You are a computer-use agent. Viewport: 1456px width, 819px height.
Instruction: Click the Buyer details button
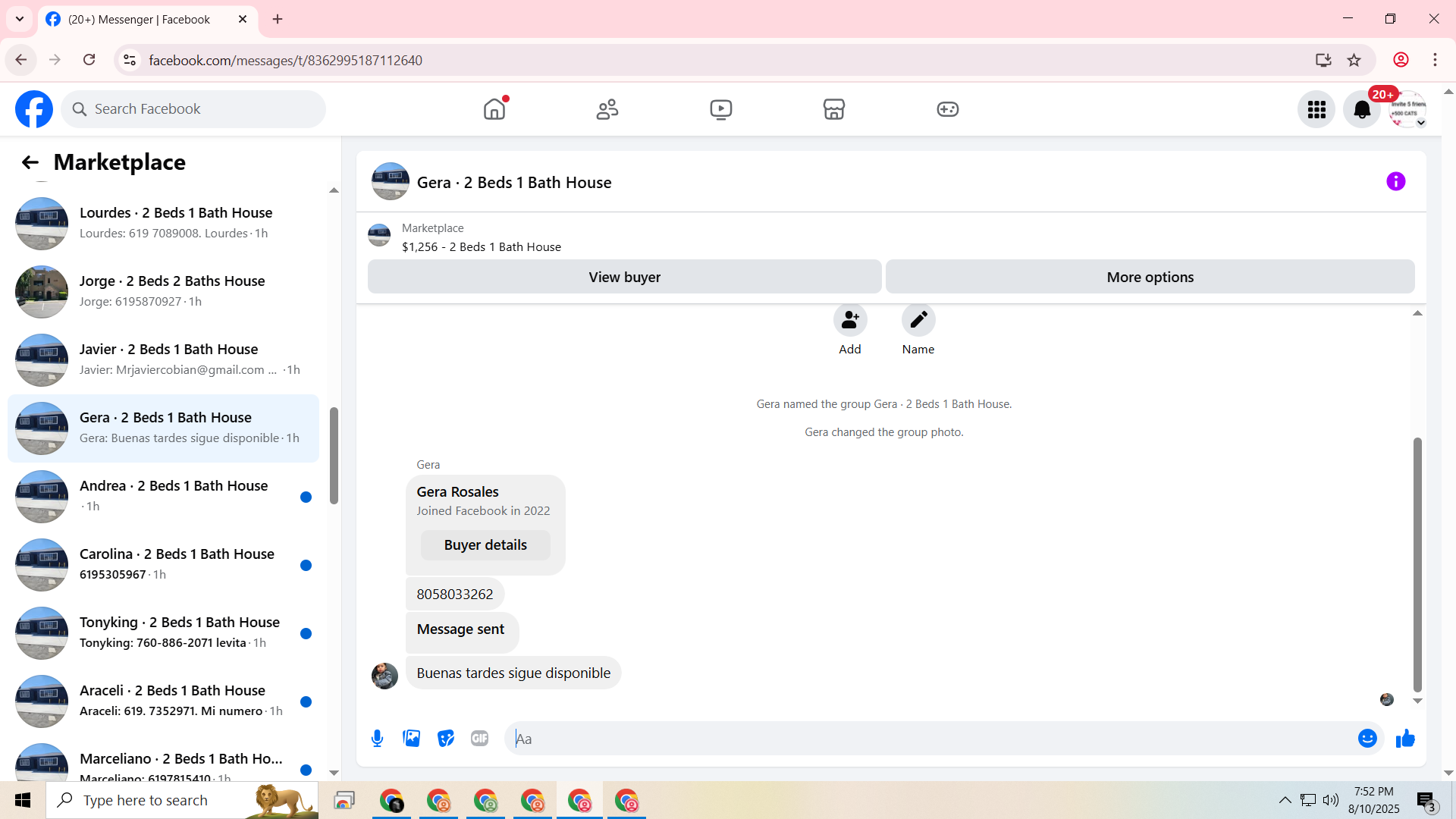click(485, 545)
